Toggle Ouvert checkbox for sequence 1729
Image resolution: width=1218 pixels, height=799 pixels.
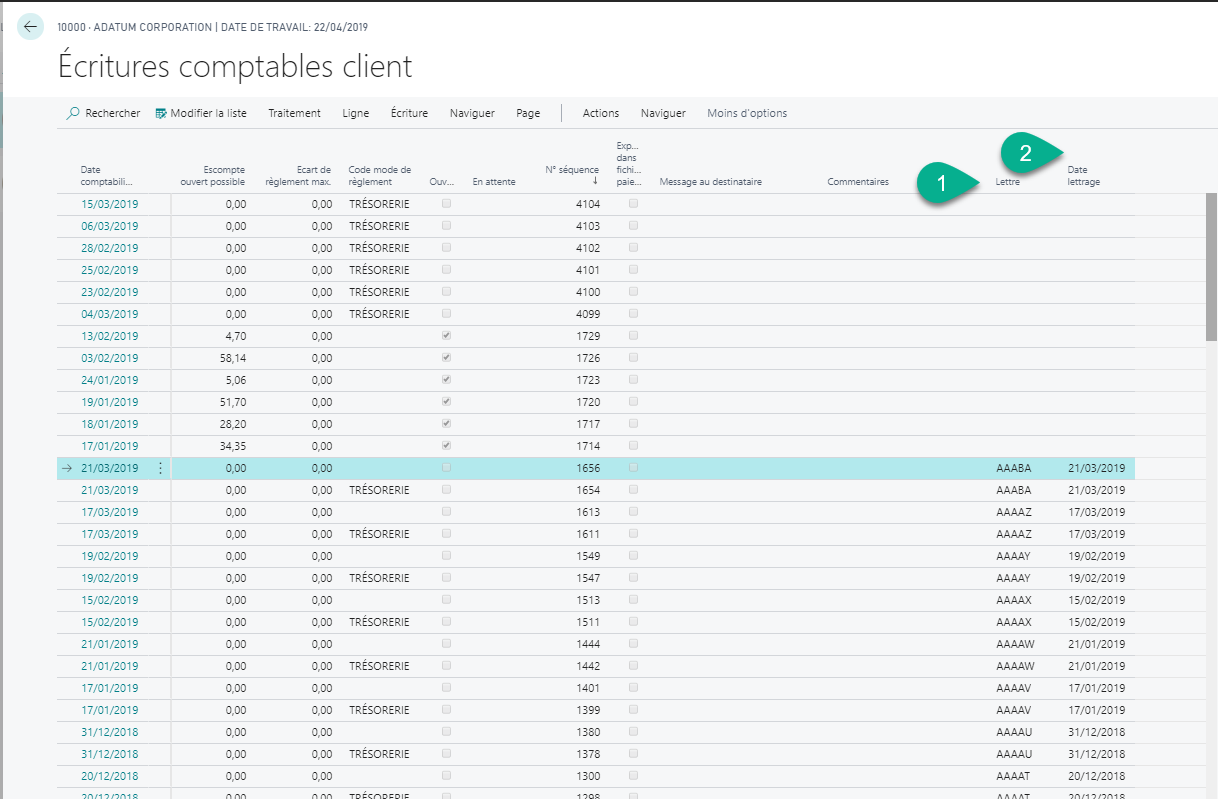446,336
